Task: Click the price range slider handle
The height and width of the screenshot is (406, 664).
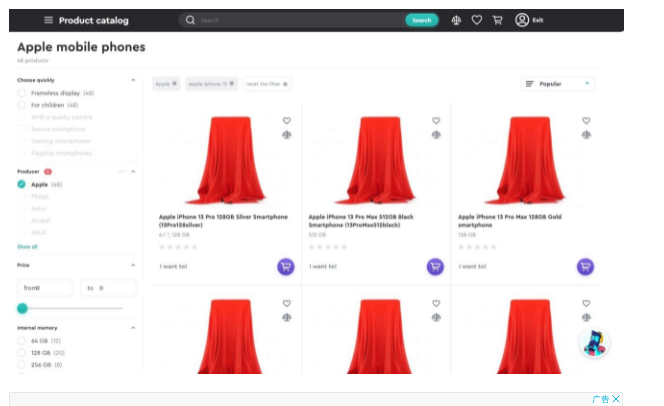Action: click(22, 308)
